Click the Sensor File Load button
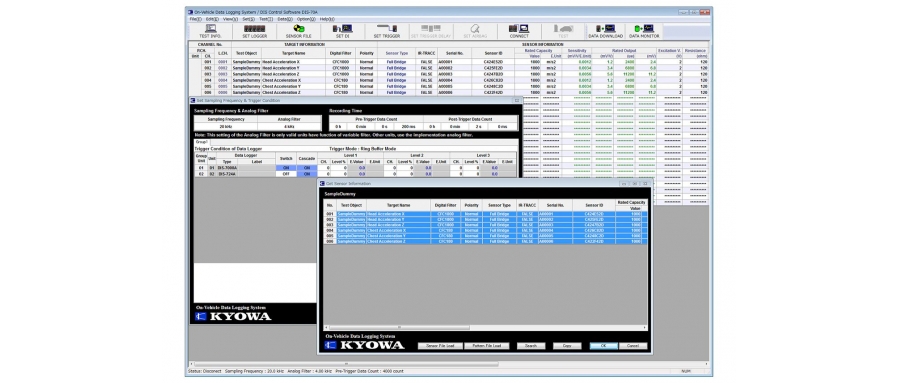900x383 pixels. [440, 346]
